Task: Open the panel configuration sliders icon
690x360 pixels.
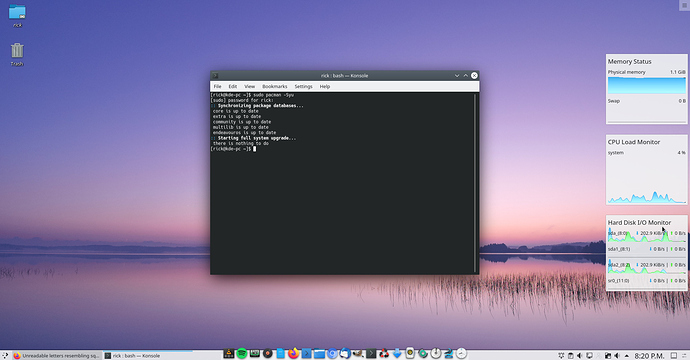Action: tap(684, 356)
